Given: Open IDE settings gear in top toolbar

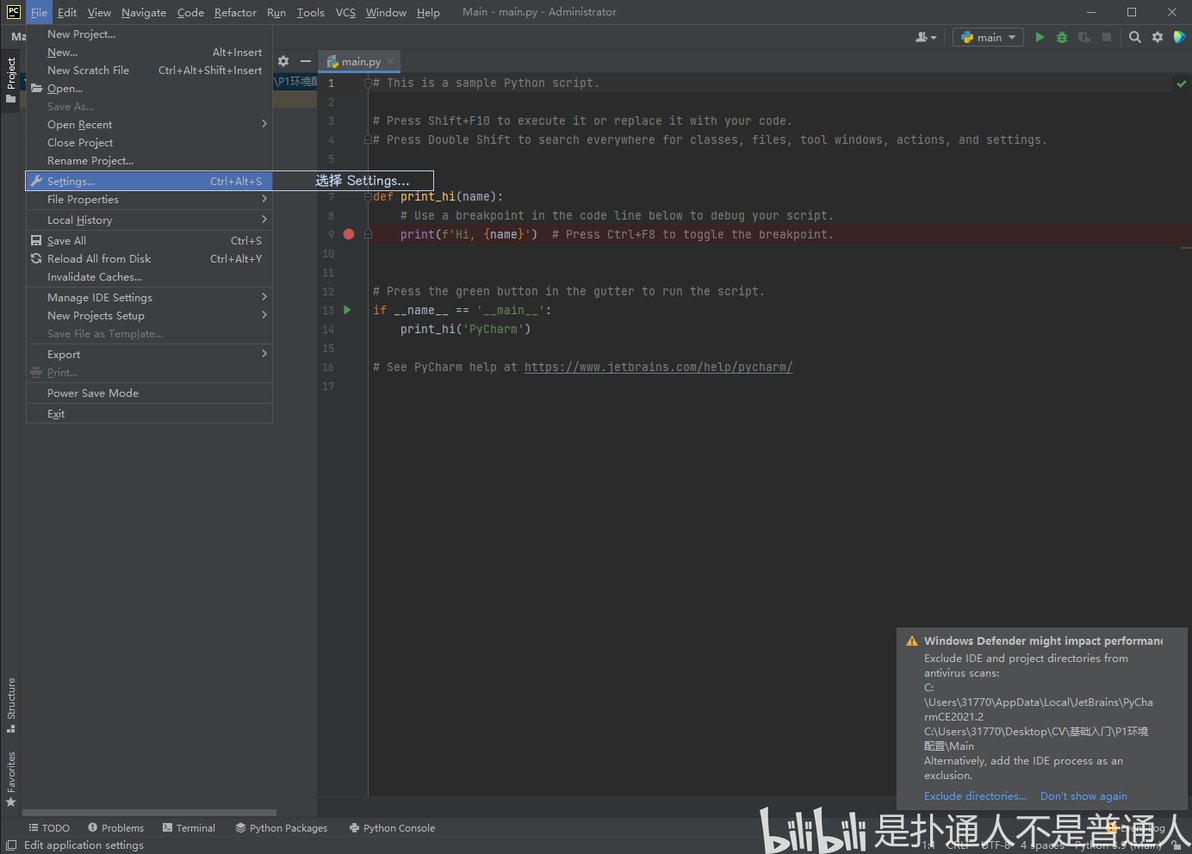Looking at the screenshot, I should click(x=1157, y=37).
